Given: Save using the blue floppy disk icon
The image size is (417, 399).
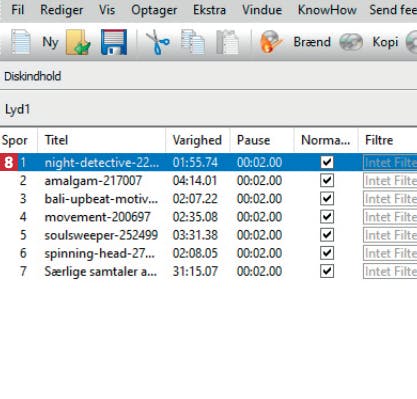Looking at the screenshot, I should 114,42.
